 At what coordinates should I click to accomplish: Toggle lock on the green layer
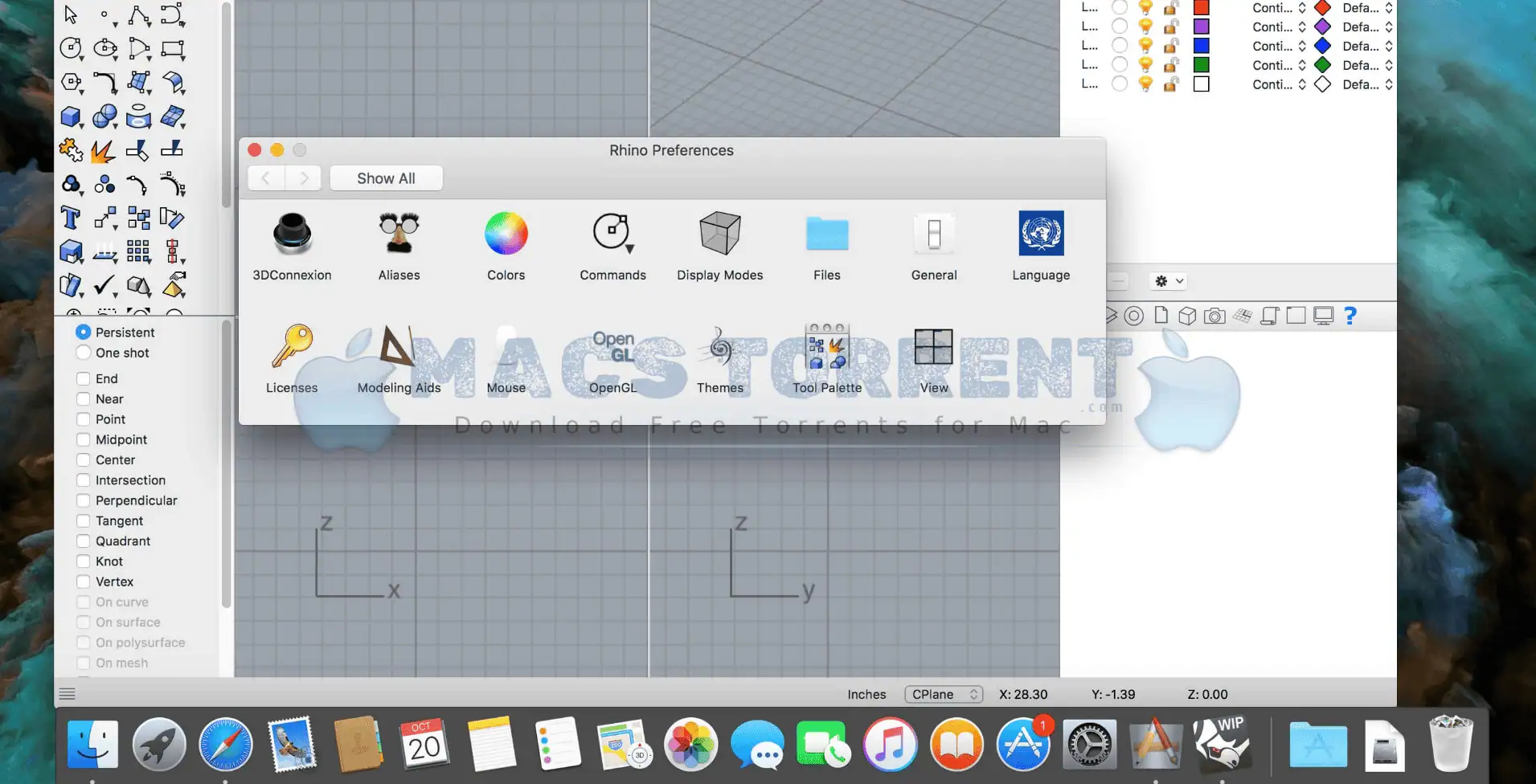click(x=1172, y=64)
